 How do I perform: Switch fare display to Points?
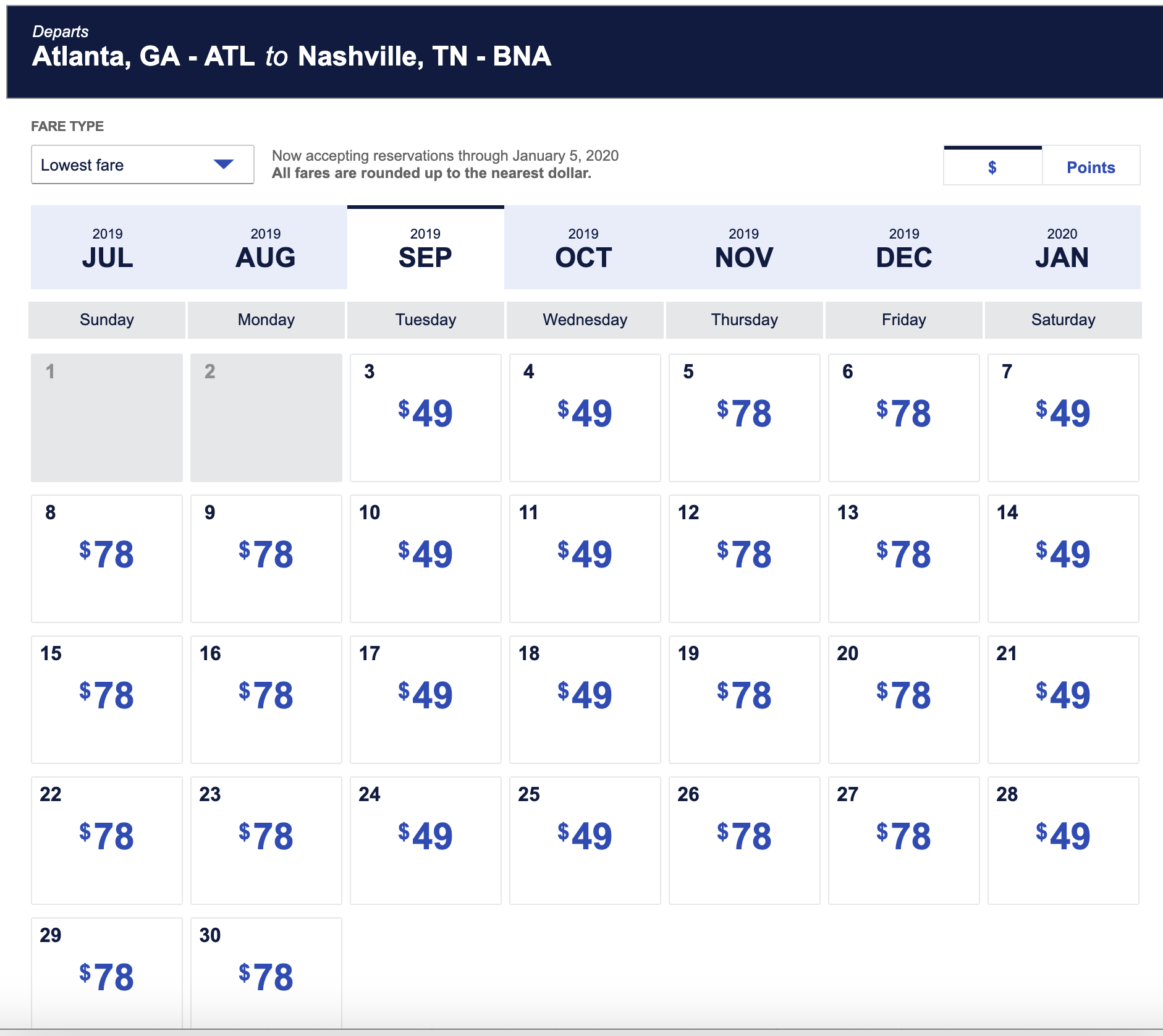(1091, 167)
